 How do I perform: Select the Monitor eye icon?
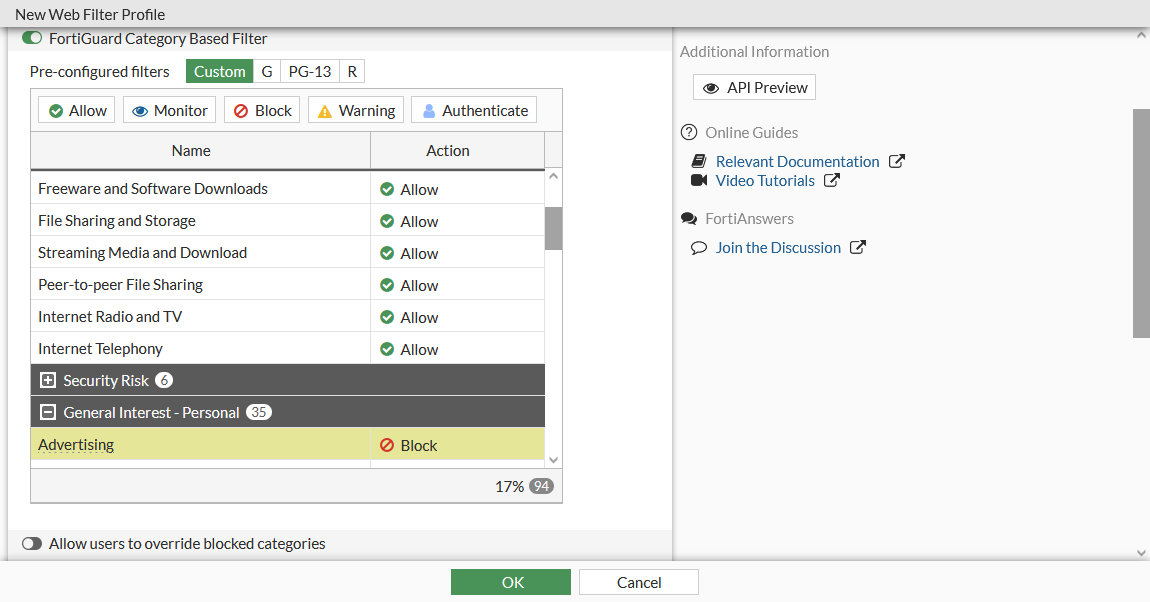tap(141, 109)
